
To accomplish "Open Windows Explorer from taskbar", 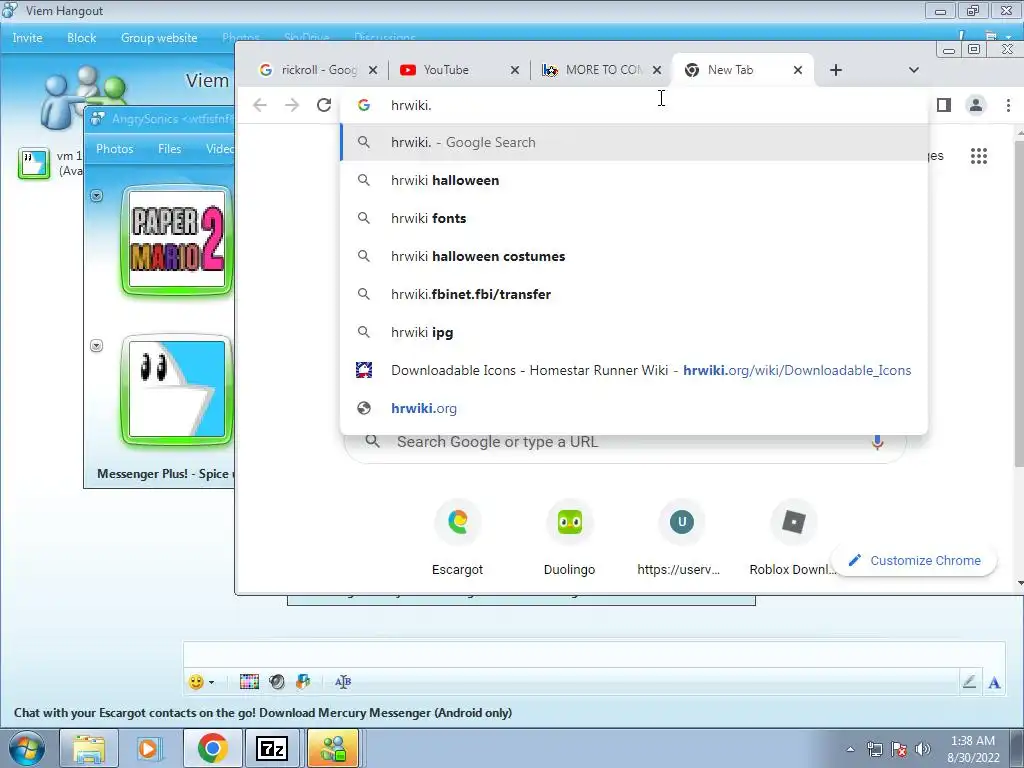I will [x=89, y=748].
